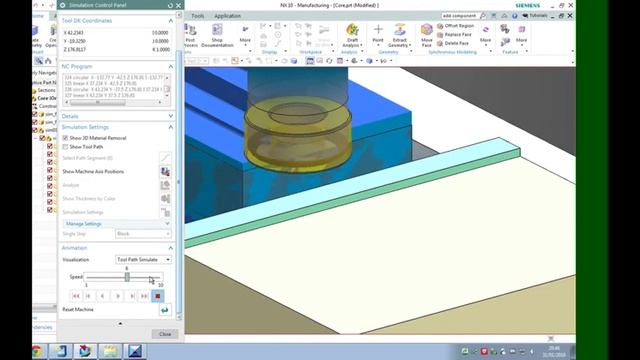640x360 pixels.
Task: Open File Explorer folder on taskbar
Action: pos(109,351)
